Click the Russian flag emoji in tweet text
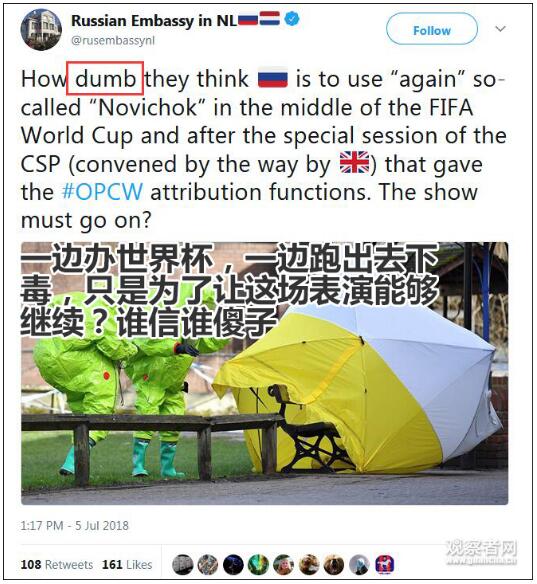The height and width of the screenshot is (584, 537). tap(273, 78)
